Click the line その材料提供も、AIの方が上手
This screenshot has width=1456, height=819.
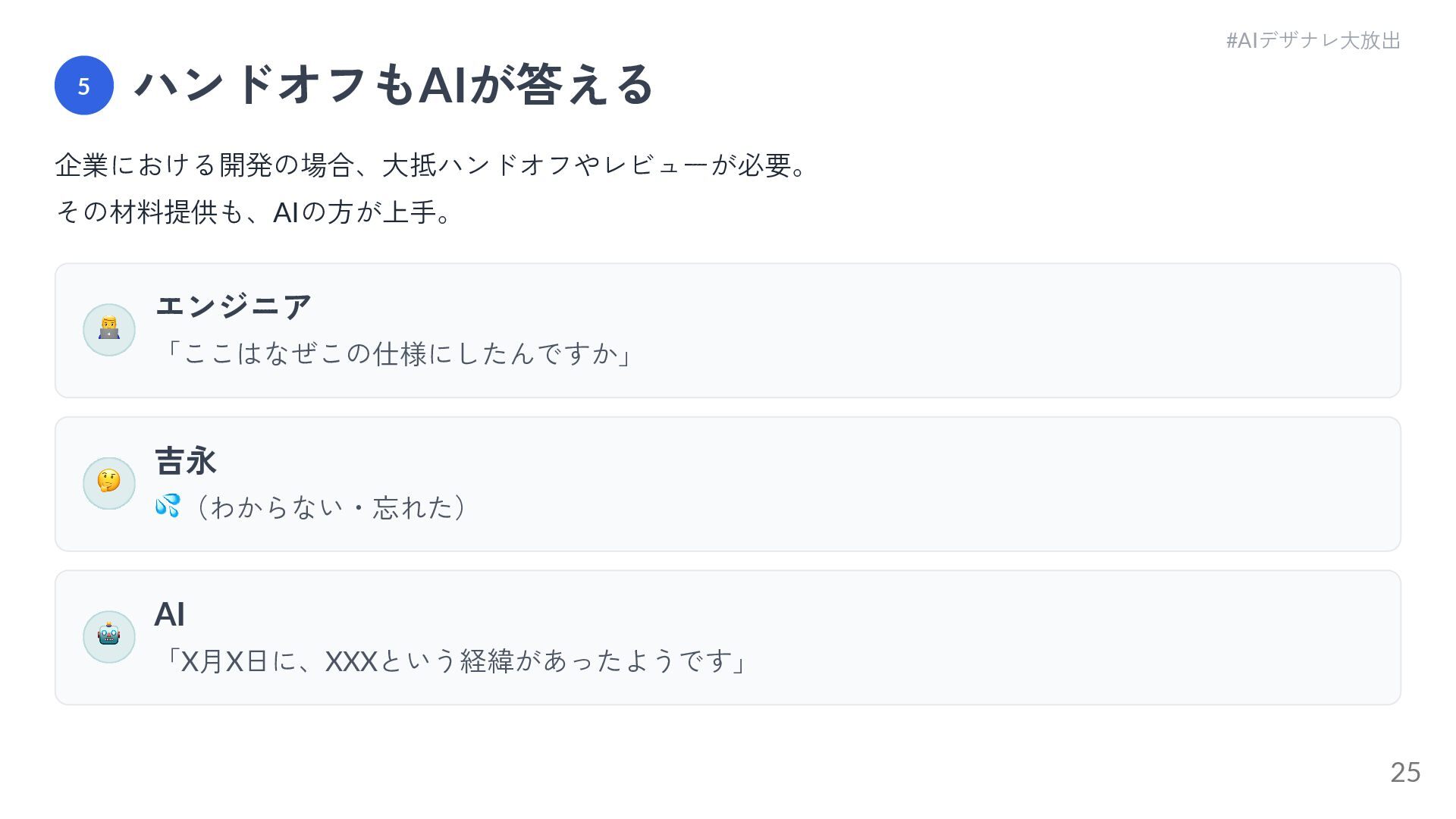tap(254, 212)
